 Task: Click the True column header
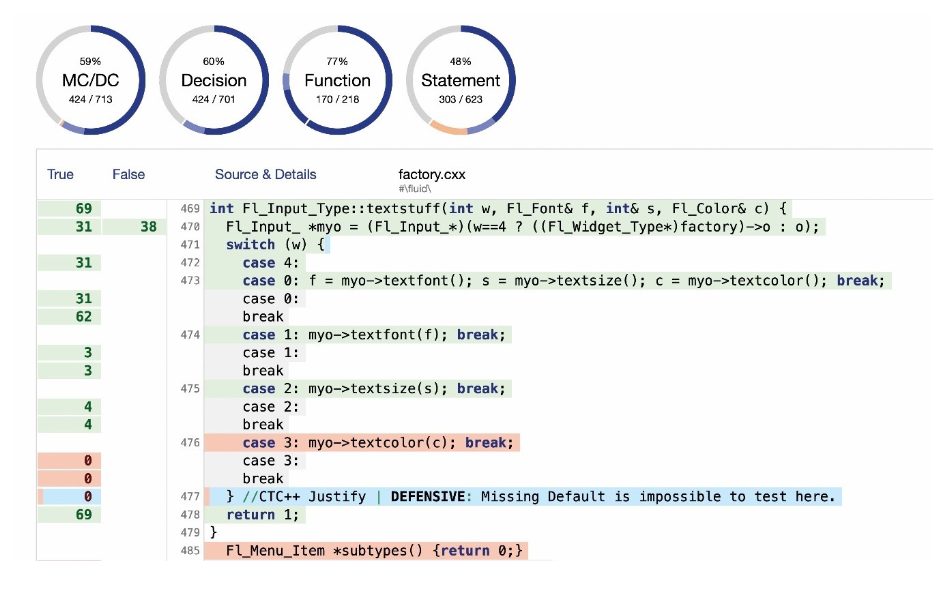tap(60, 174)
